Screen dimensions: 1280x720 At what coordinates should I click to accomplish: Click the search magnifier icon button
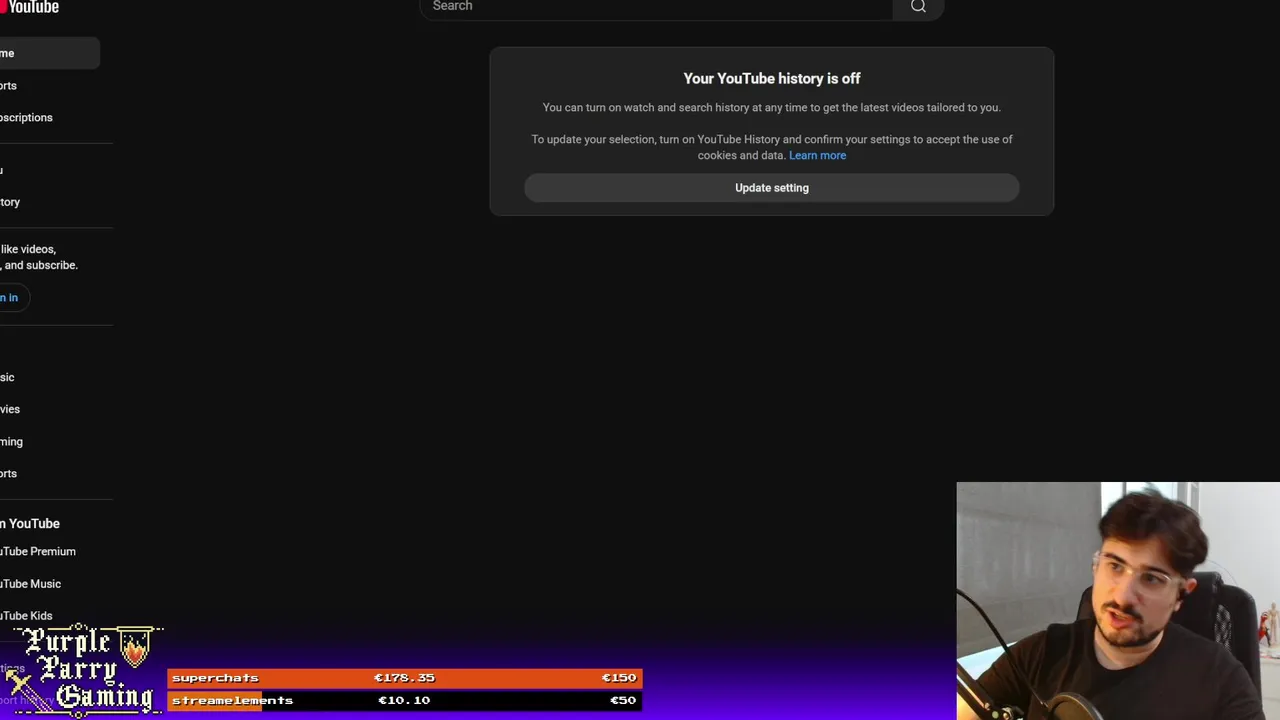918,7
